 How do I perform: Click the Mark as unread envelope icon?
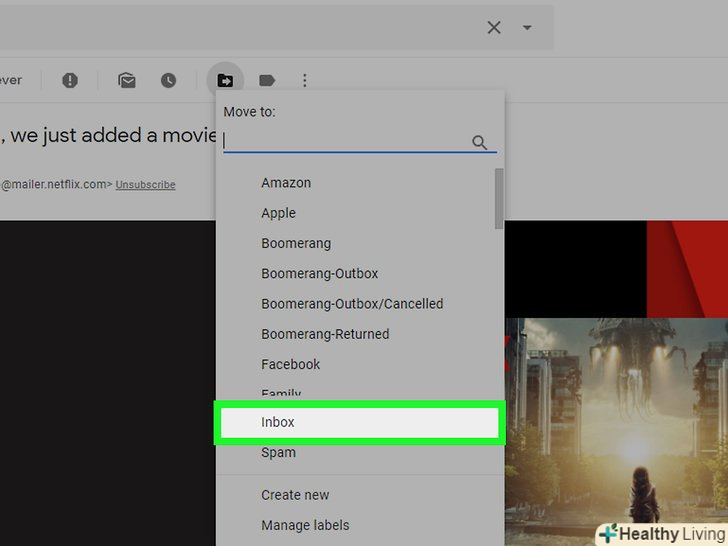point(127,81)
